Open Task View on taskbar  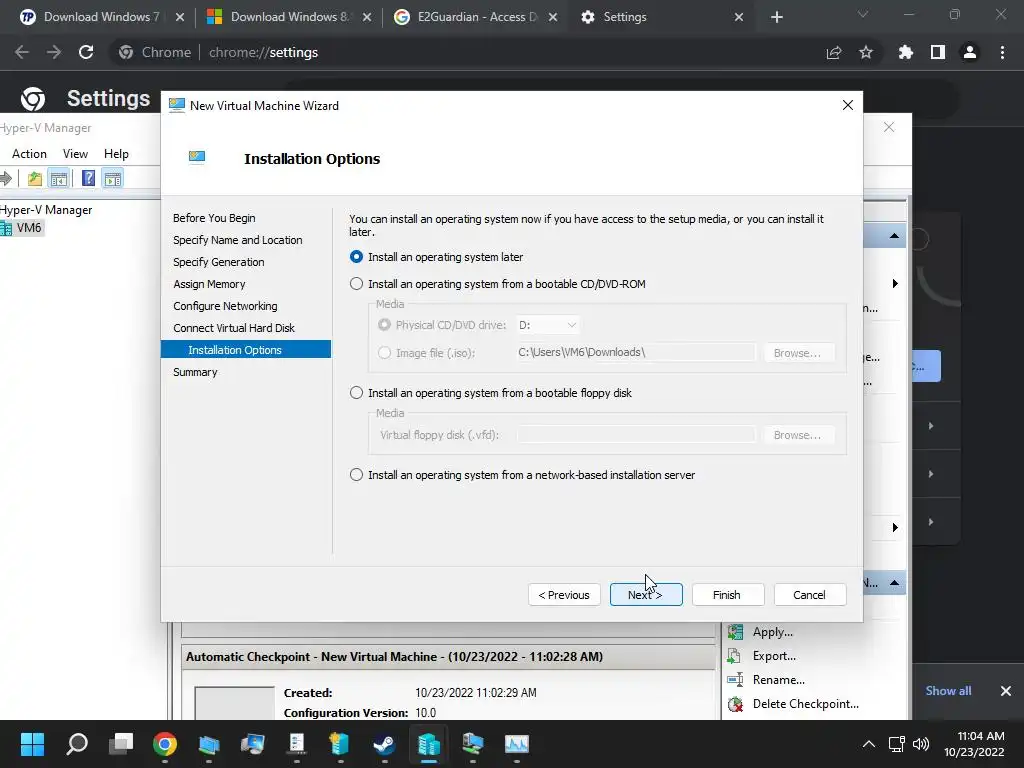121,744
